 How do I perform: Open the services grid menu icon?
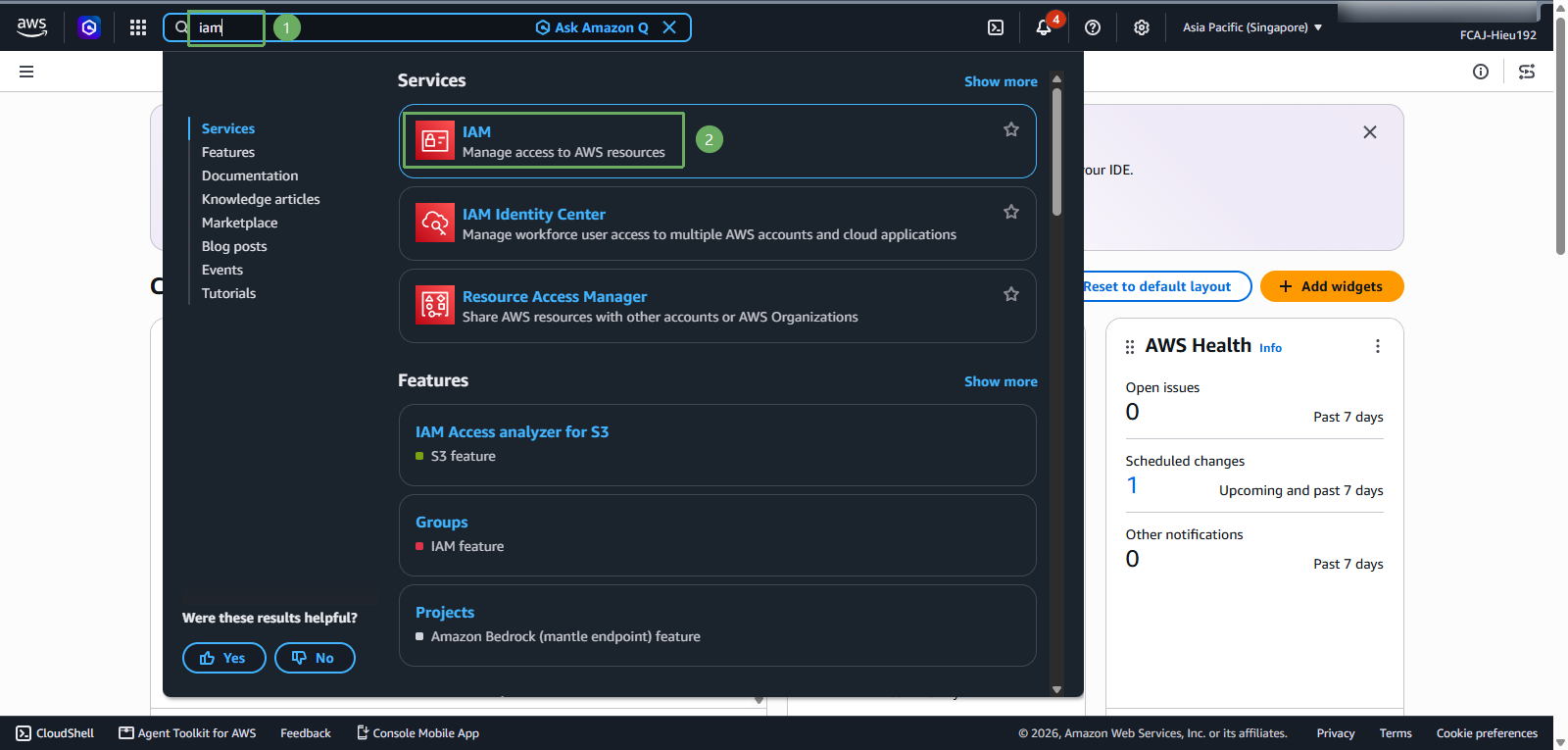pos(138,27)
